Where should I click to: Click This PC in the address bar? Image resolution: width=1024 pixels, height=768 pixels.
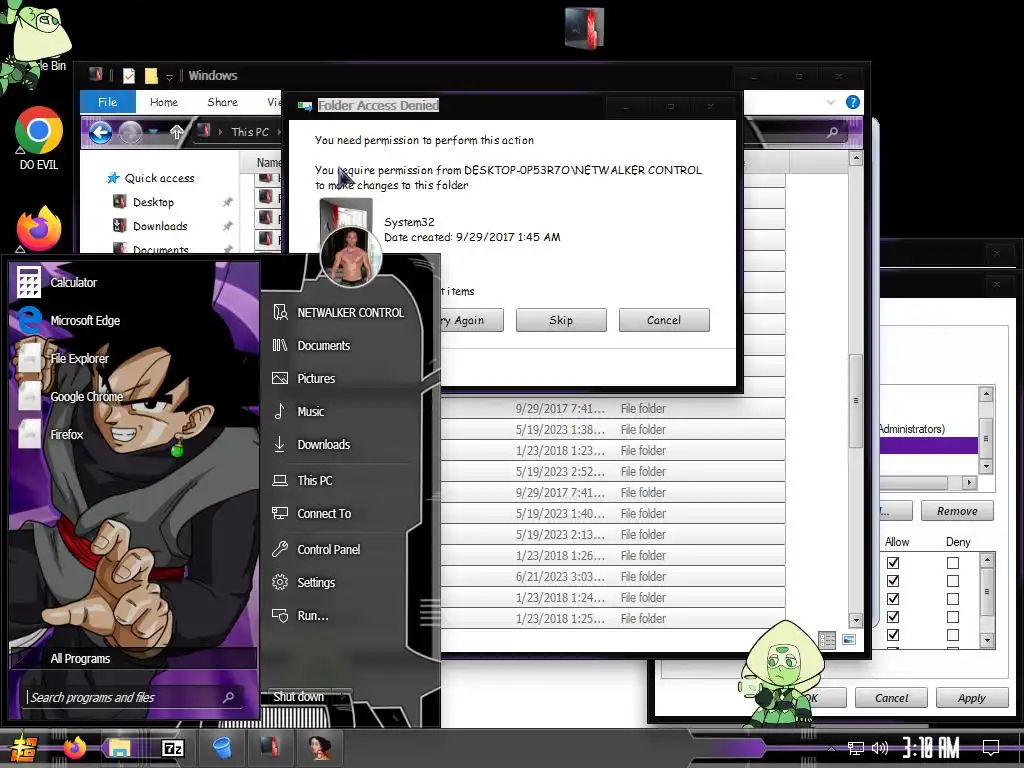click(x=250, y=132)
